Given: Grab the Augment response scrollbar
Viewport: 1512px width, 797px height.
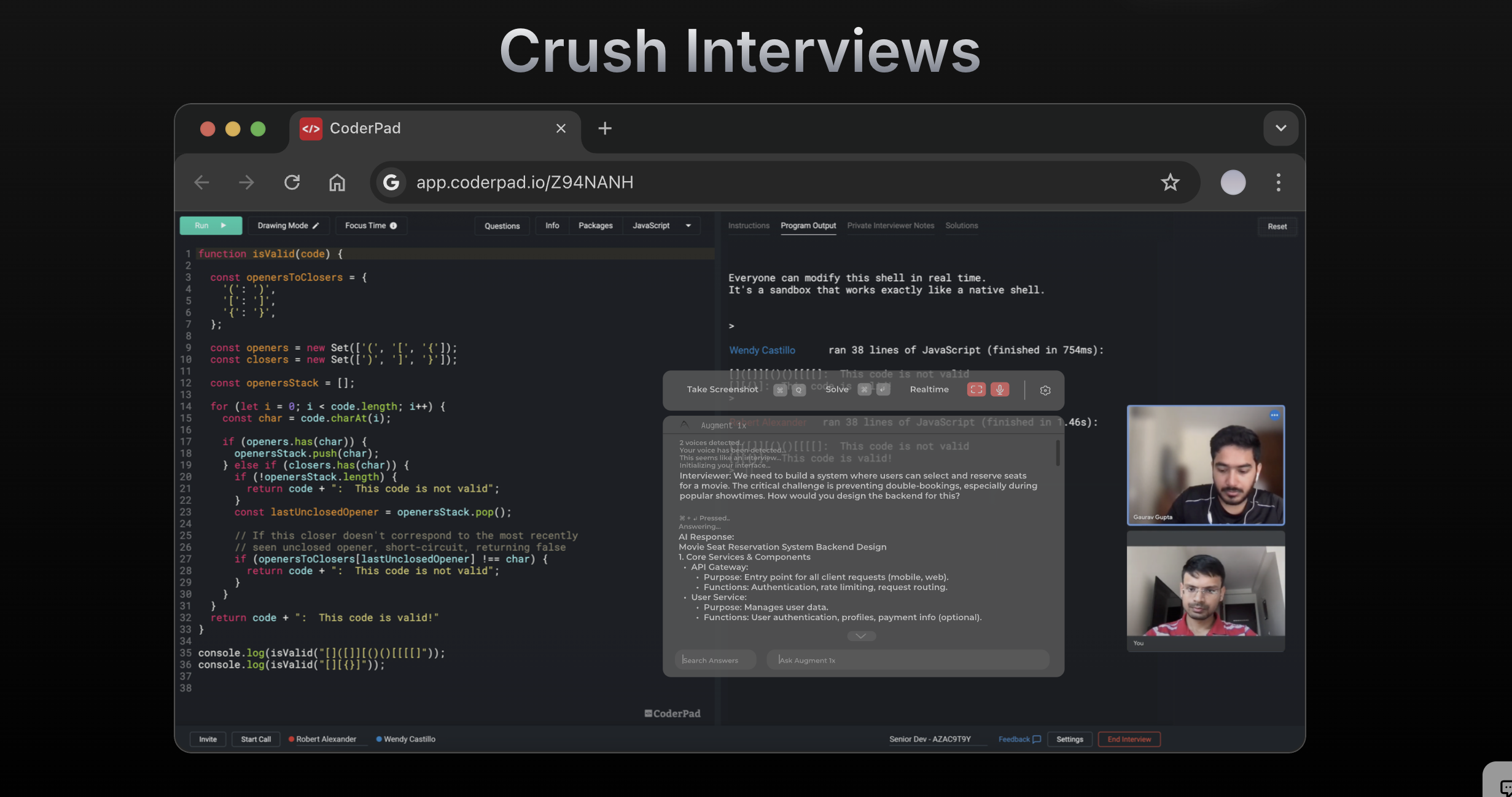Looking at the screenshot, I should click(1058, 453).
